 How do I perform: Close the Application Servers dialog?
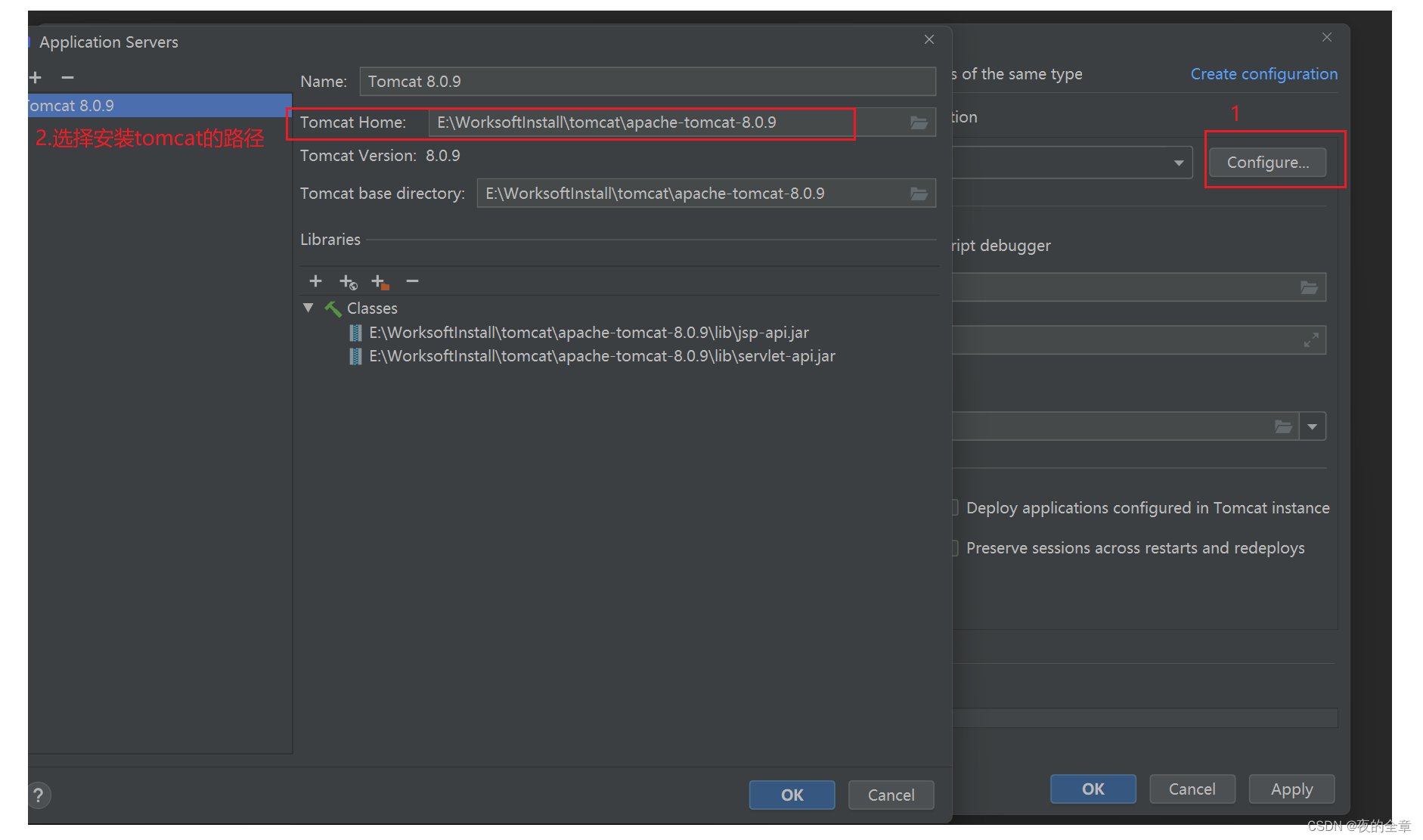pos(929,39)
